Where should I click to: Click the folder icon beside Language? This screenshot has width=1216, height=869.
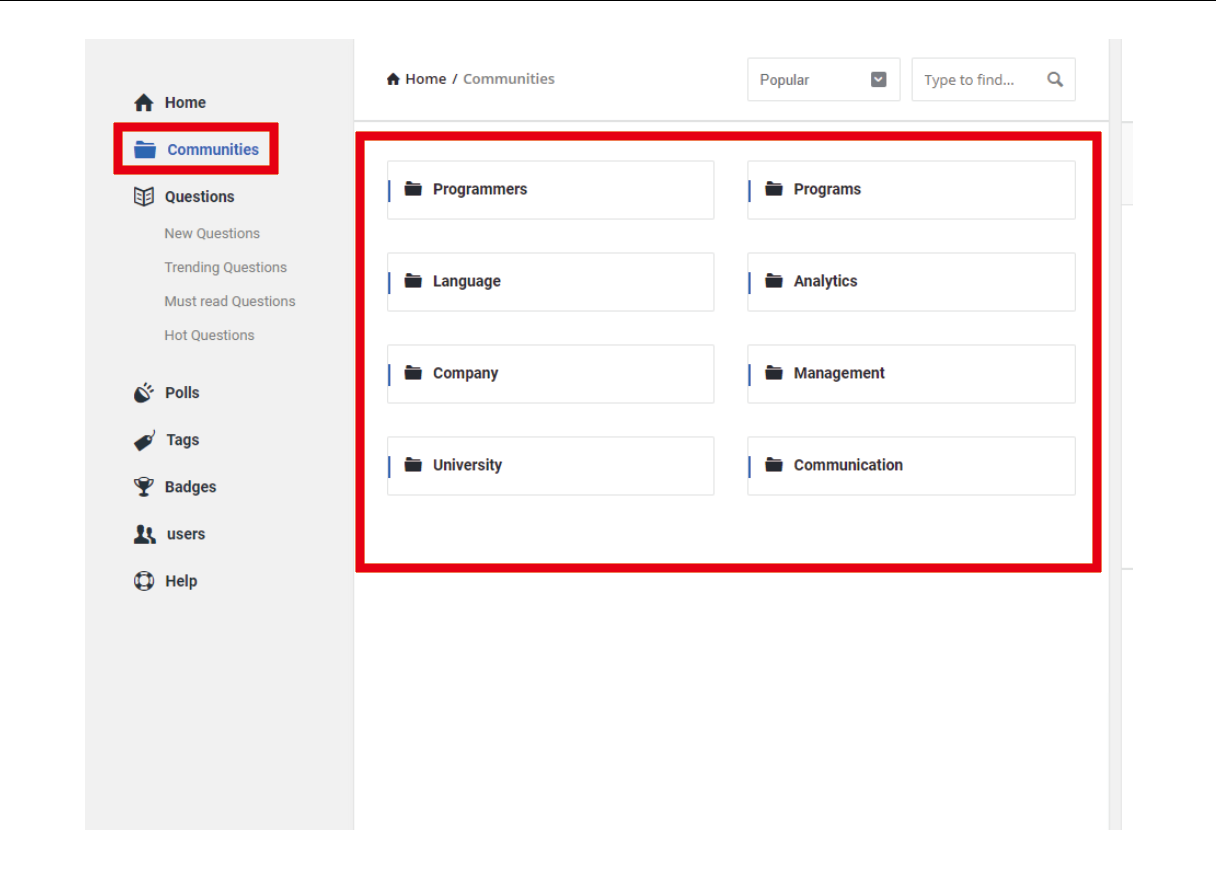coord(413,281)
